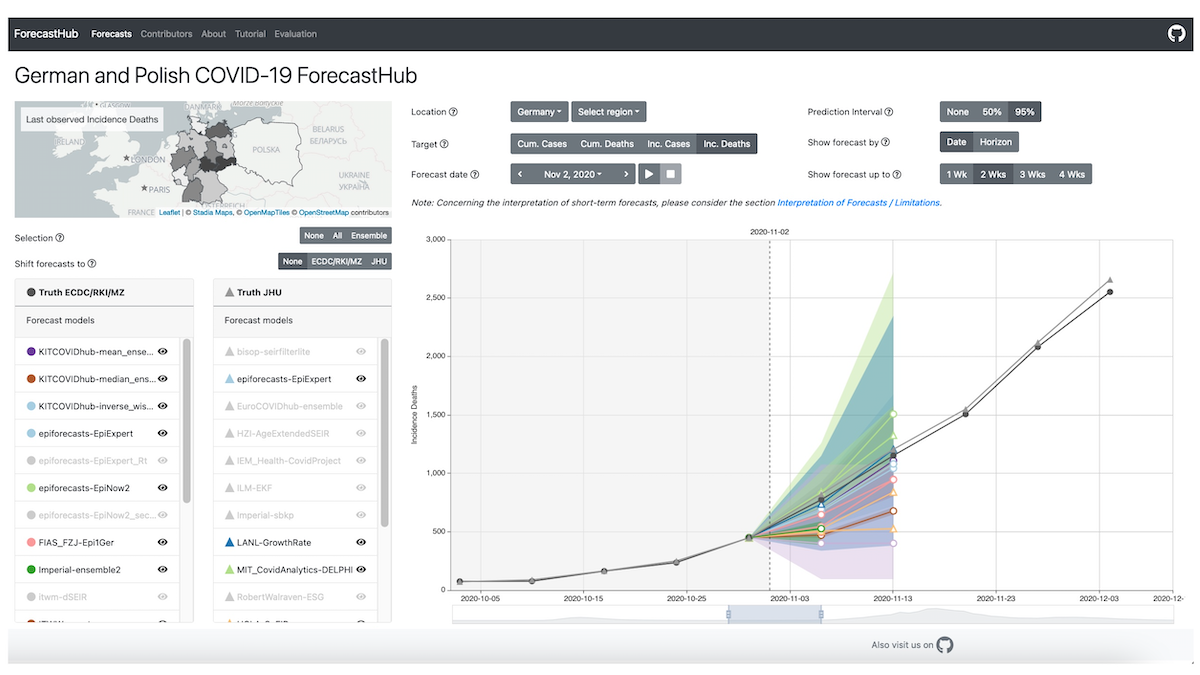Viewport: 1200px width, 675px height.
Task: Set the prediction interval to 50%
Action: [992, 112]
